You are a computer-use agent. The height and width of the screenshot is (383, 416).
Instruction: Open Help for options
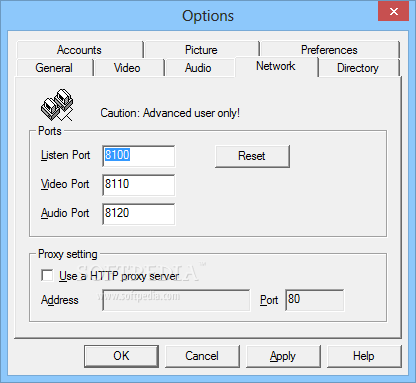pos(364,356)
